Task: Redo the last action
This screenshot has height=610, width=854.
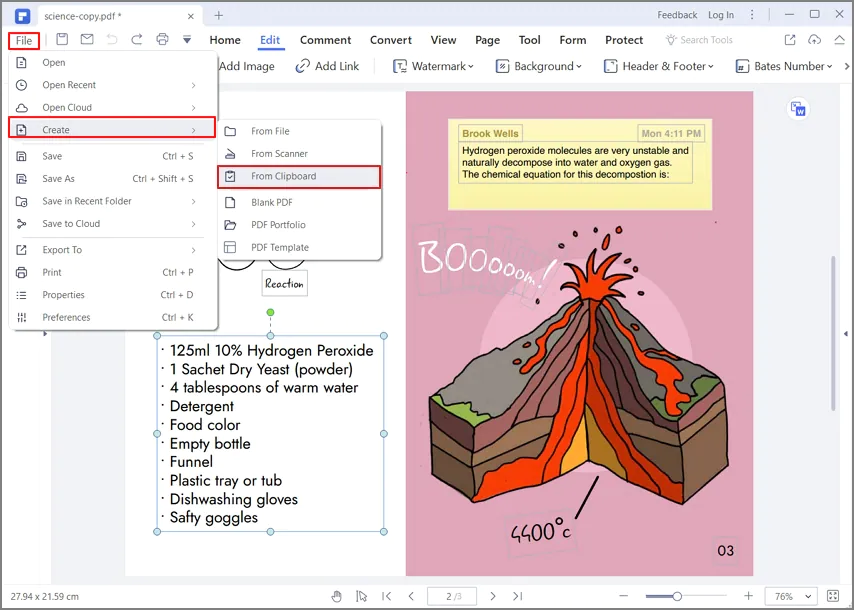Action: tap(136, 38)
